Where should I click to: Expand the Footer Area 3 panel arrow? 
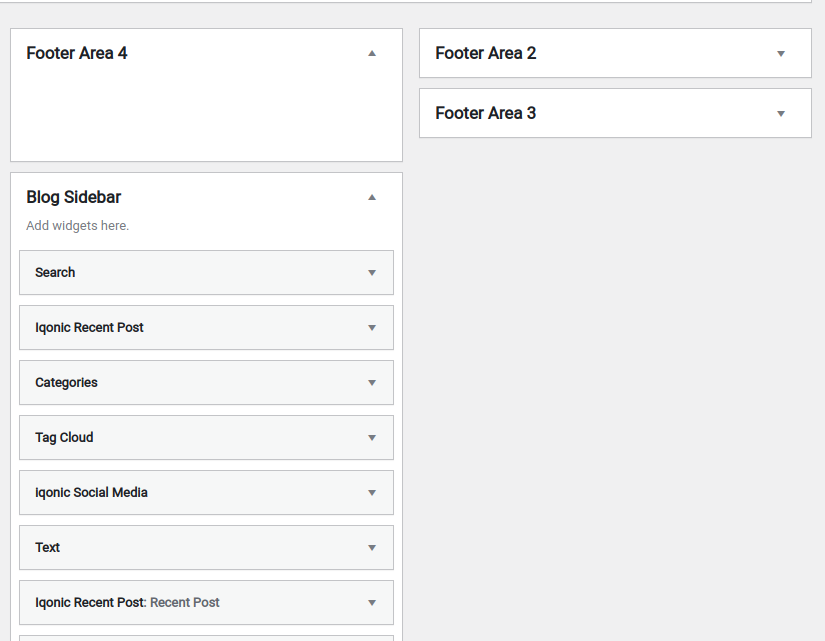(781, 113)
